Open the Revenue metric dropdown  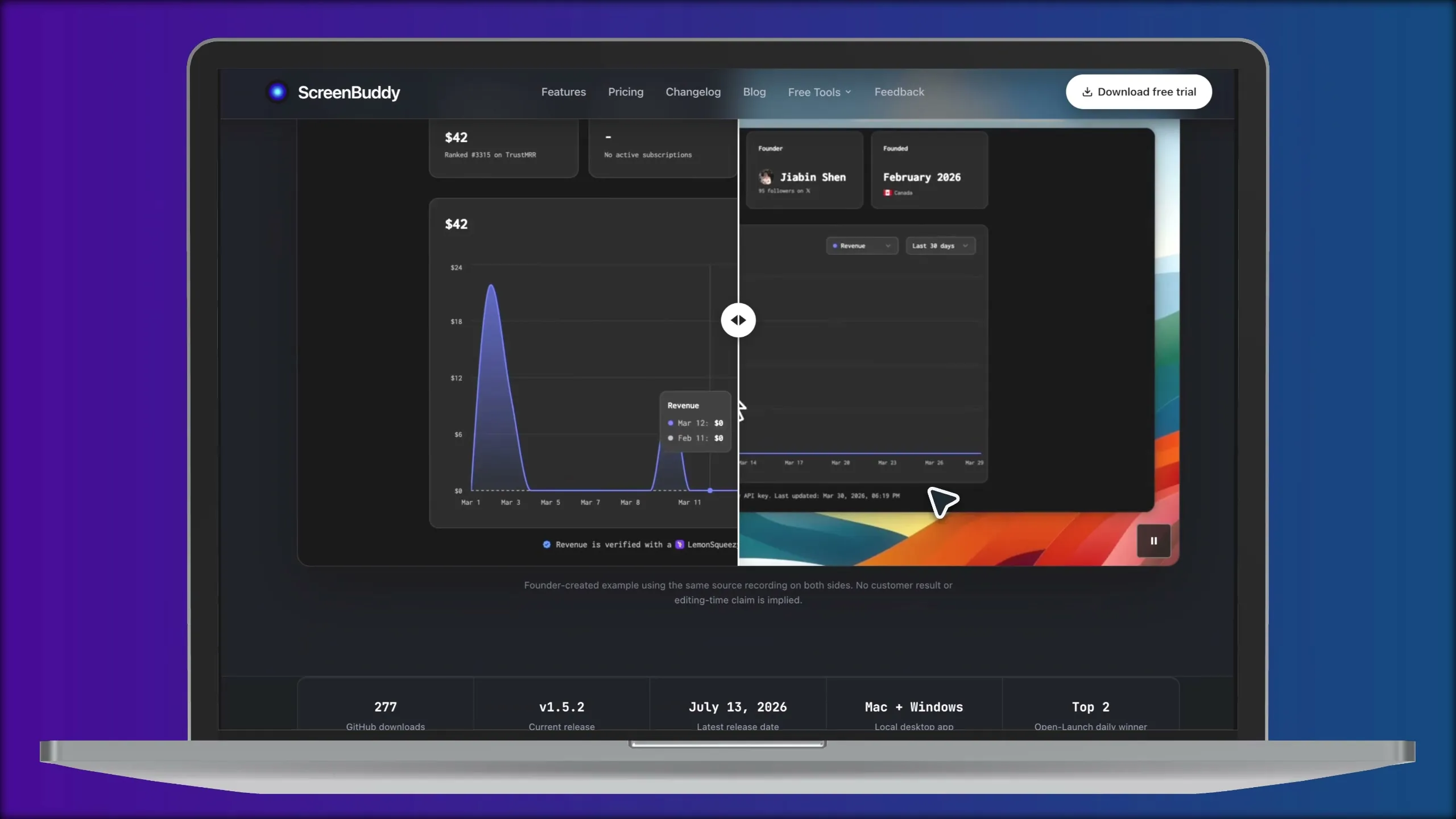pos(862,246)
